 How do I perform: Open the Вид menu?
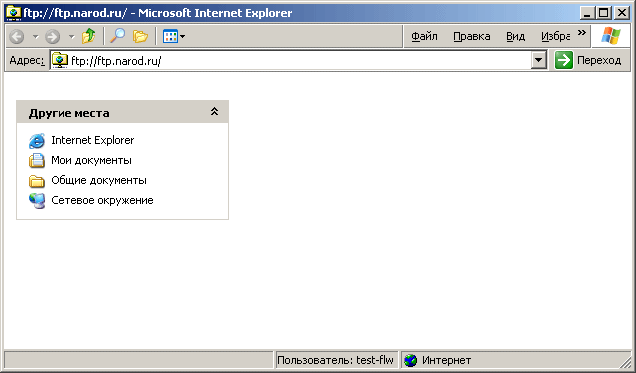click(x=516, y=36)
